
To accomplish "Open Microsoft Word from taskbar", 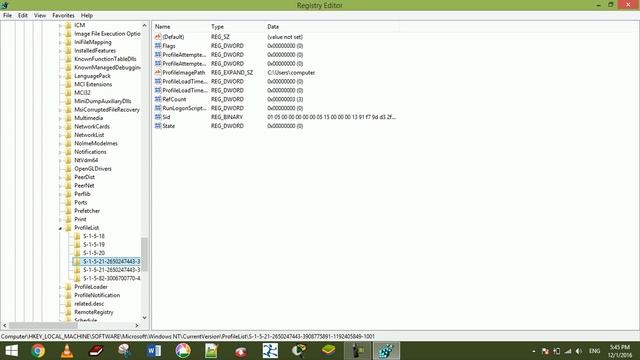I will [x=154, y=351].
